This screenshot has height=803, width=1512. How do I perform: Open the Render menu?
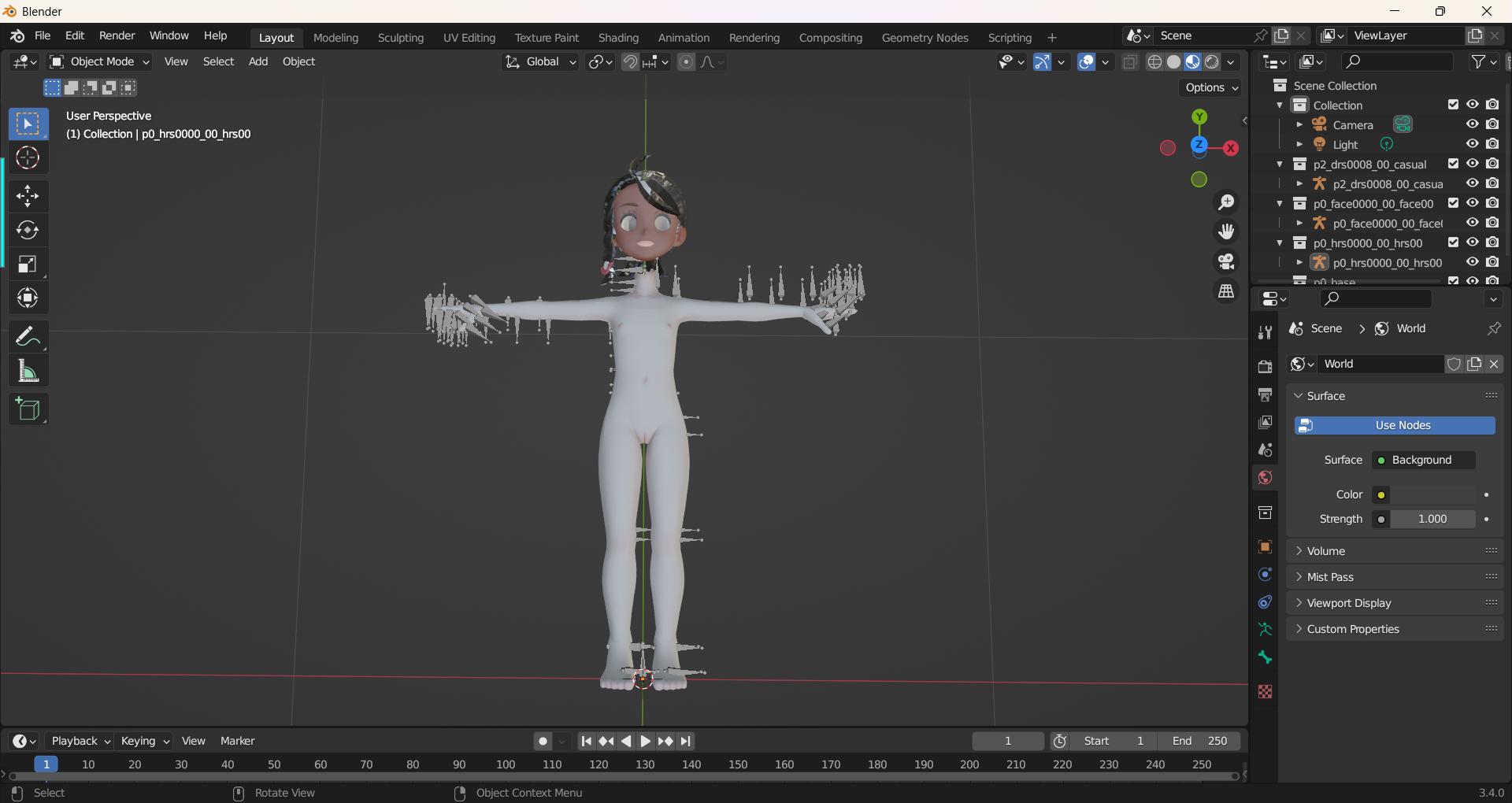click(117, 35)
